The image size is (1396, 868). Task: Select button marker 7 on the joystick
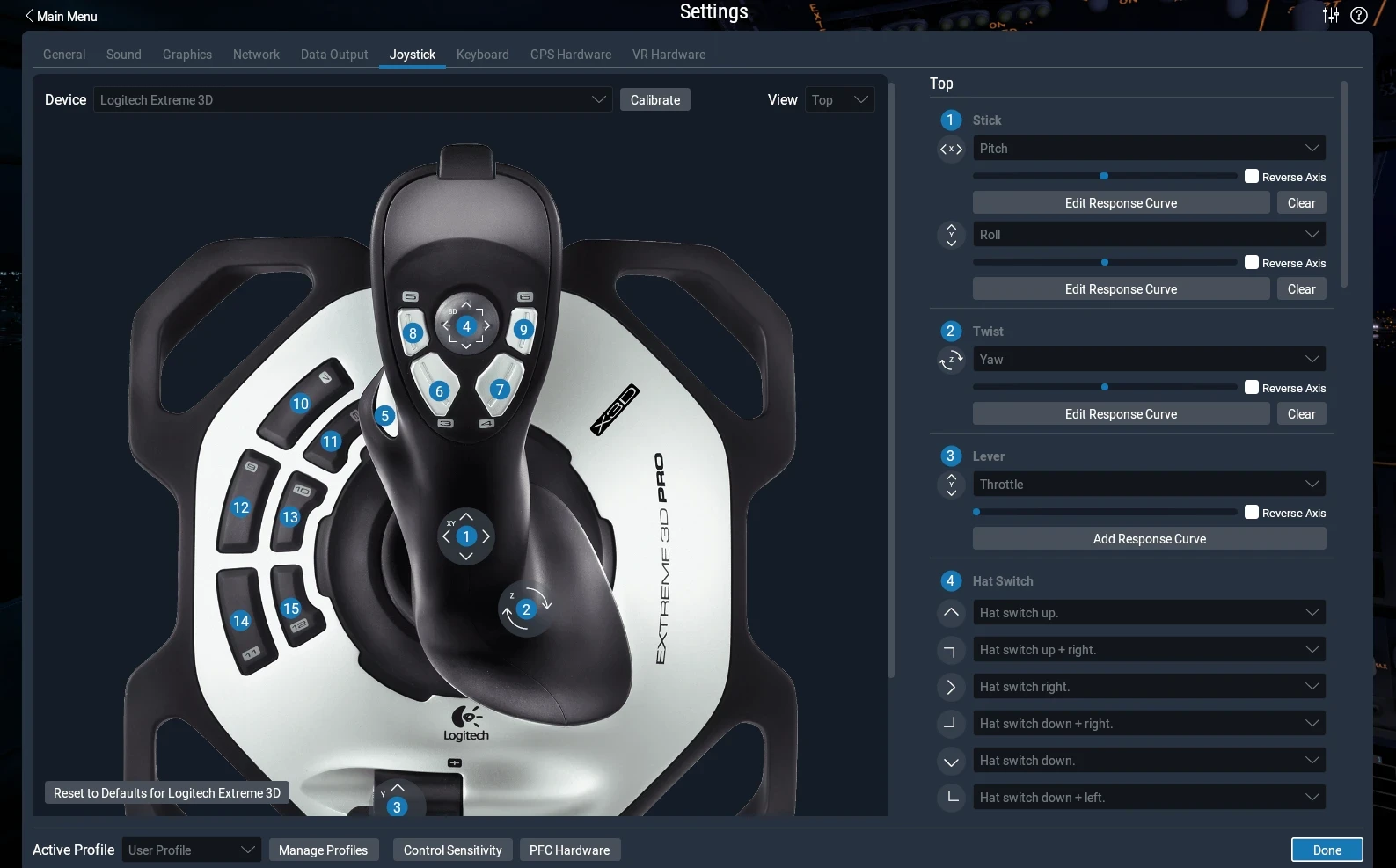point(500,389)
